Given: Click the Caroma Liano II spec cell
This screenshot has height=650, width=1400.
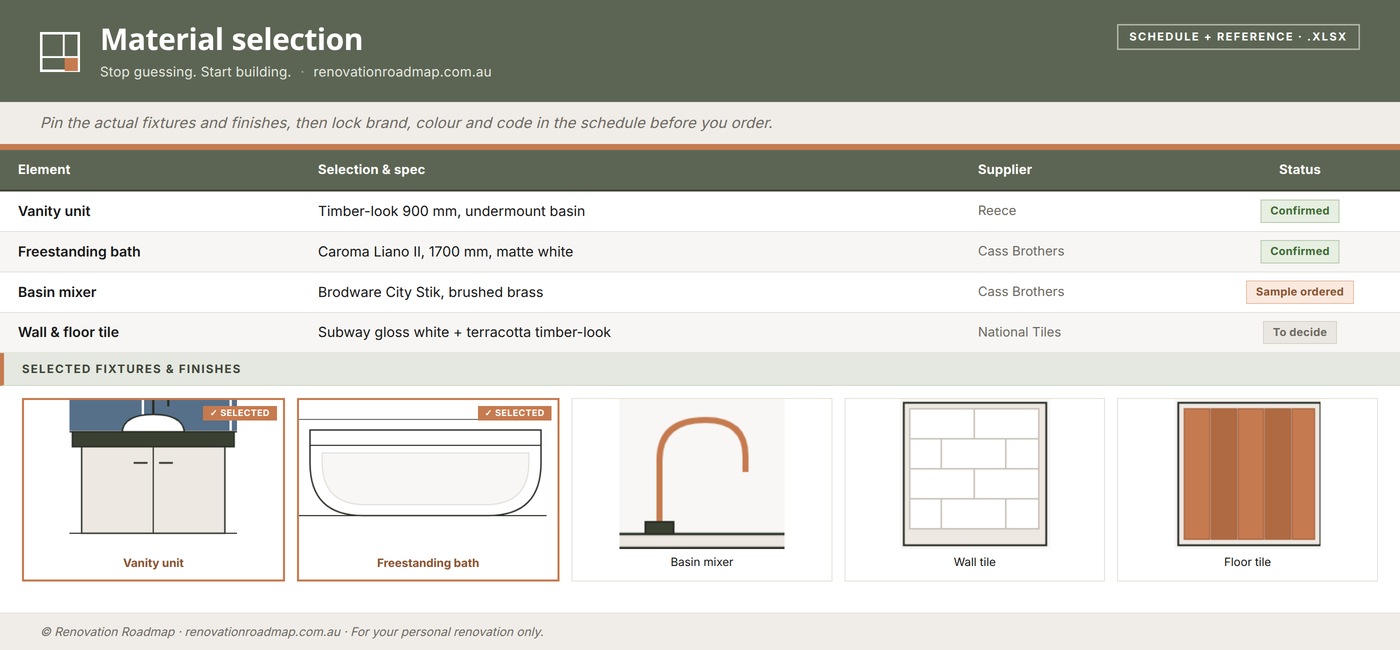Looking at the screenshot, I should (445, 252).
